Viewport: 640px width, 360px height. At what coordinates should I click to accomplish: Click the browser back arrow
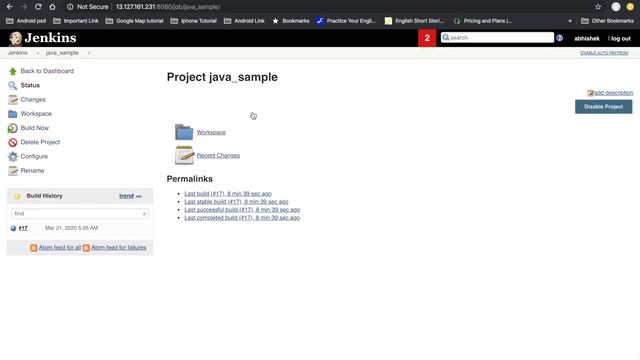point(9,7)
